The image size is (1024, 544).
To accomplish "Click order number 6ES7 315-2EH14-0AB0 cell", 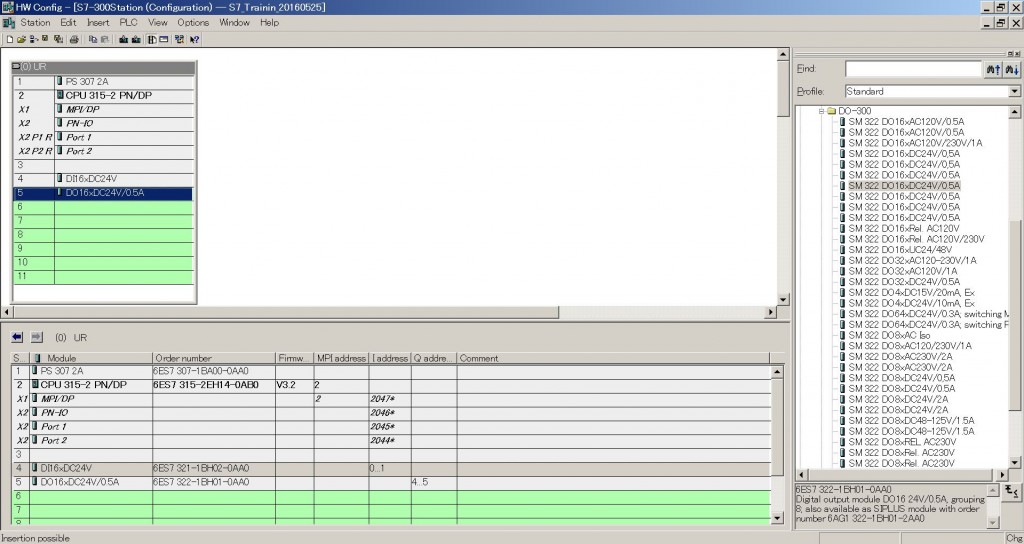I will click(x=214, y=385).
